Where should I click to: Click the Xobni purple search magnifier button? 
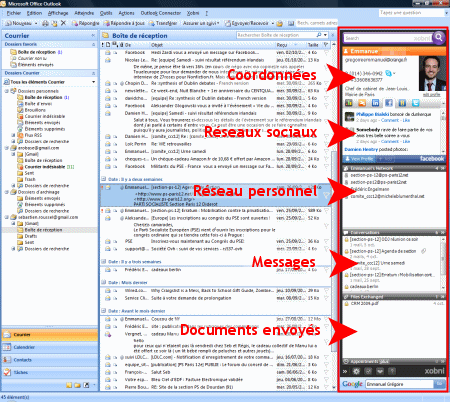[x=439, y=37]
